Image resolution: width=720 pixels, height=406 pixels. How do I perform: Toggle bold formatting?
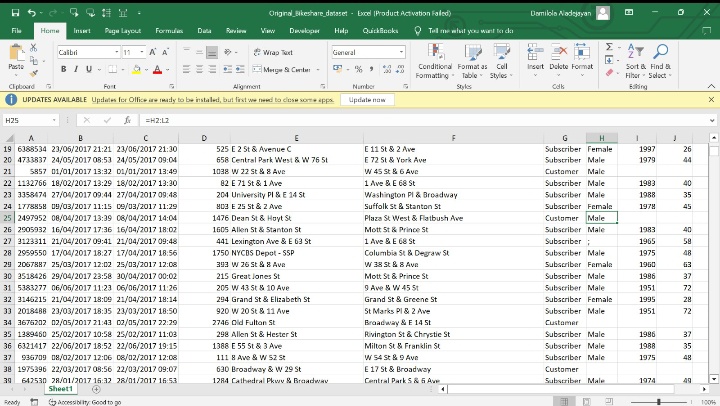click(x=63, y=69)
